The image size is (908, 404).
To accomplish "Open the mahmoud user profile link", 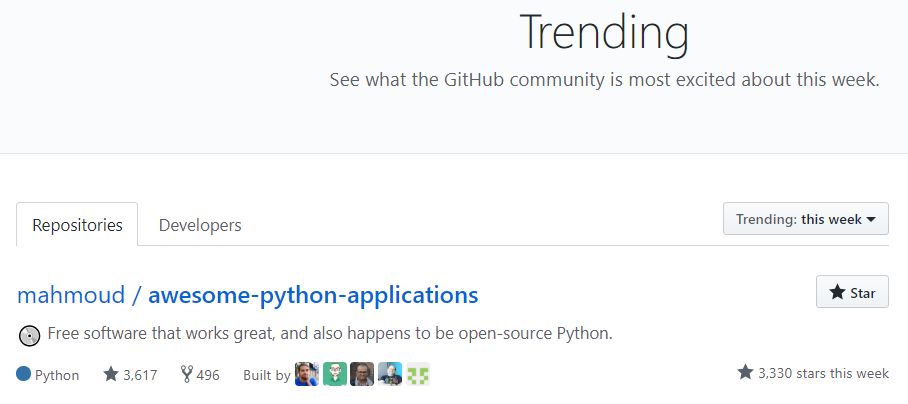I will coord(71,295).
